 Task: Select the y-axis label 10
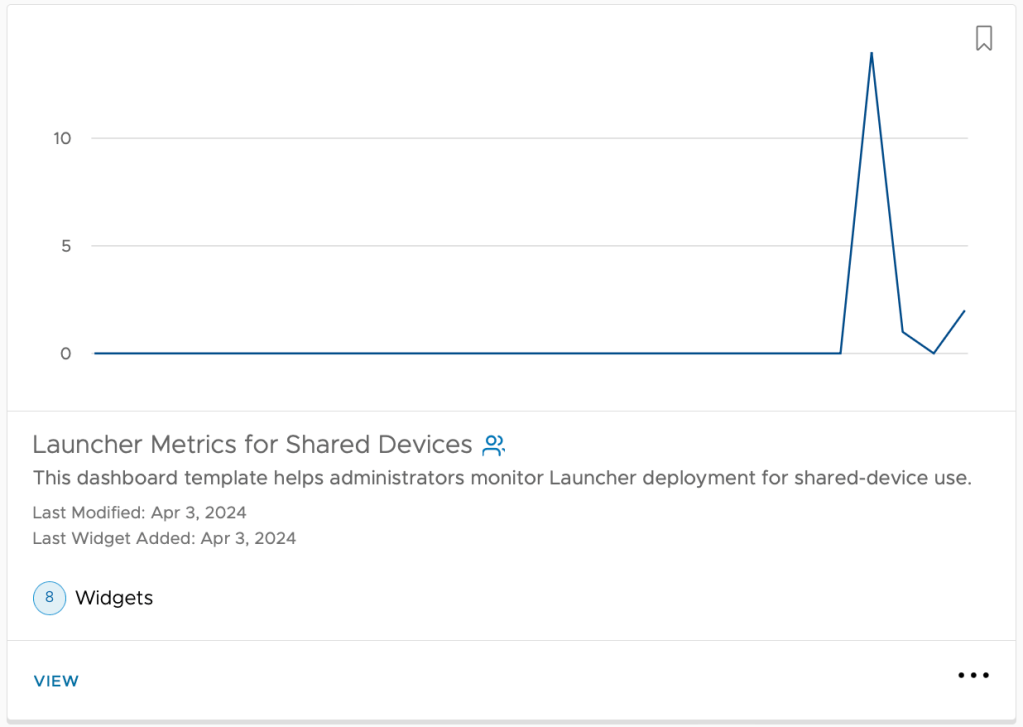click(x=63, y=138)
